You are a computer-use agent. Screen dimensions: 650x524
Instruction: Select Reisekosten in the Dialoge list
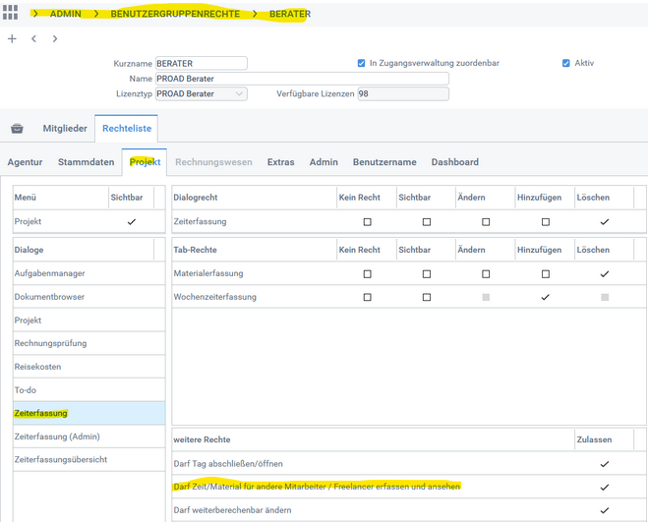(40, 366)
